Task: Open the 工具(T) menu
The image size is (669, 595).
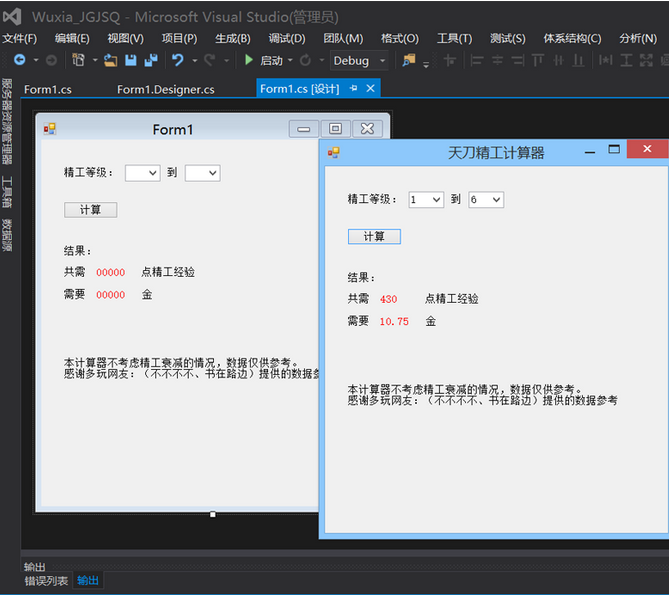Action: coord(454,38)
